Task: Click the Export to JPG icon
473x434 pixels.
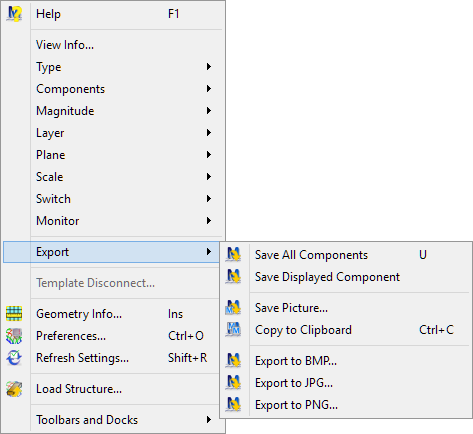Action: click(x=233, y=383)
